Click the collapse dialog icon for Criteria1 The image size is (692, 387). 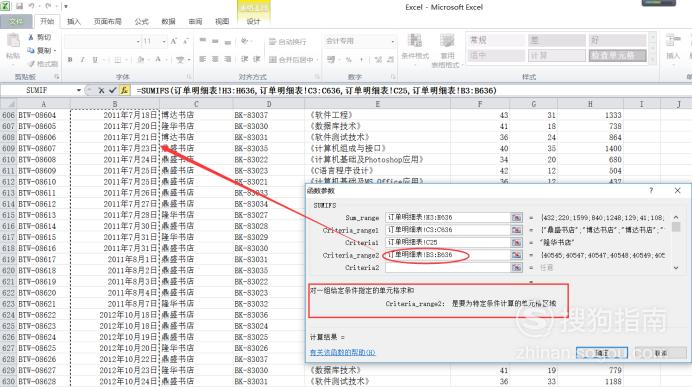tap(516, 242)
